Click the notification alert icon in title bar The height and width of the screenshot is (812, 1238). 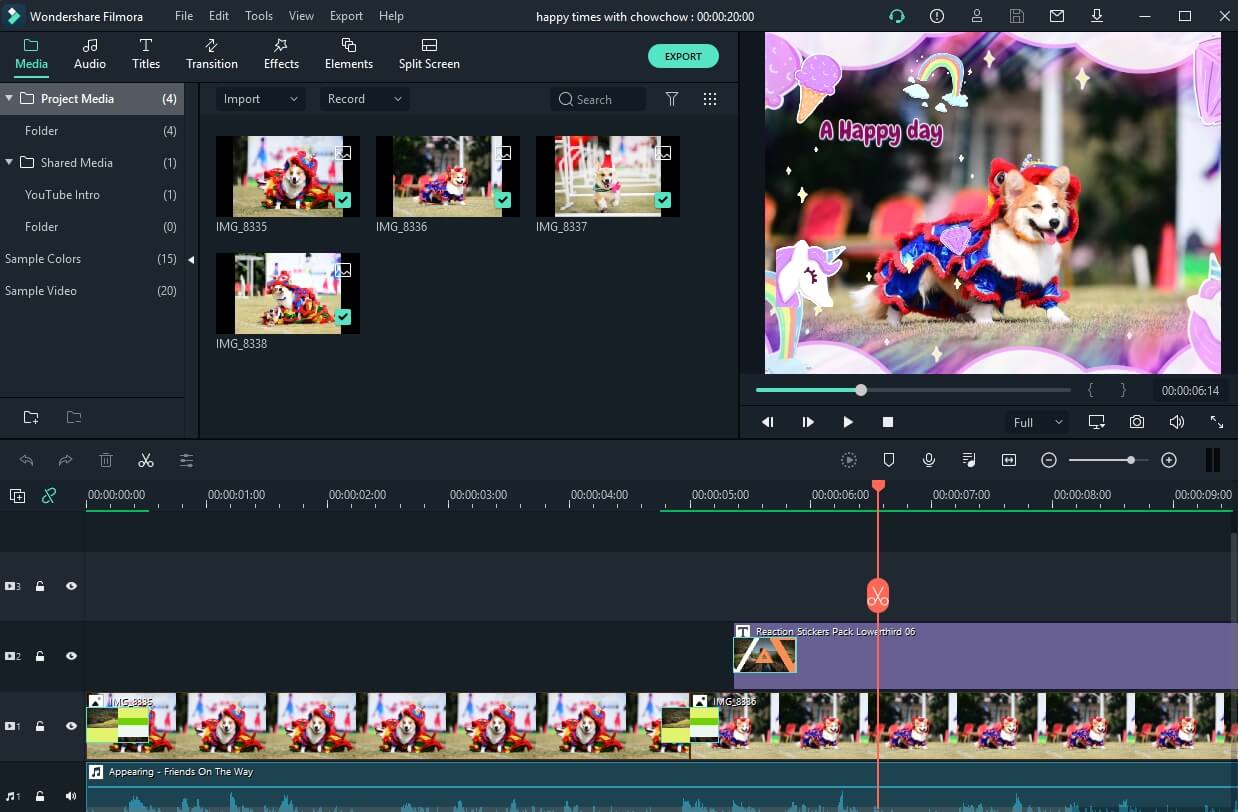[937, 16]
